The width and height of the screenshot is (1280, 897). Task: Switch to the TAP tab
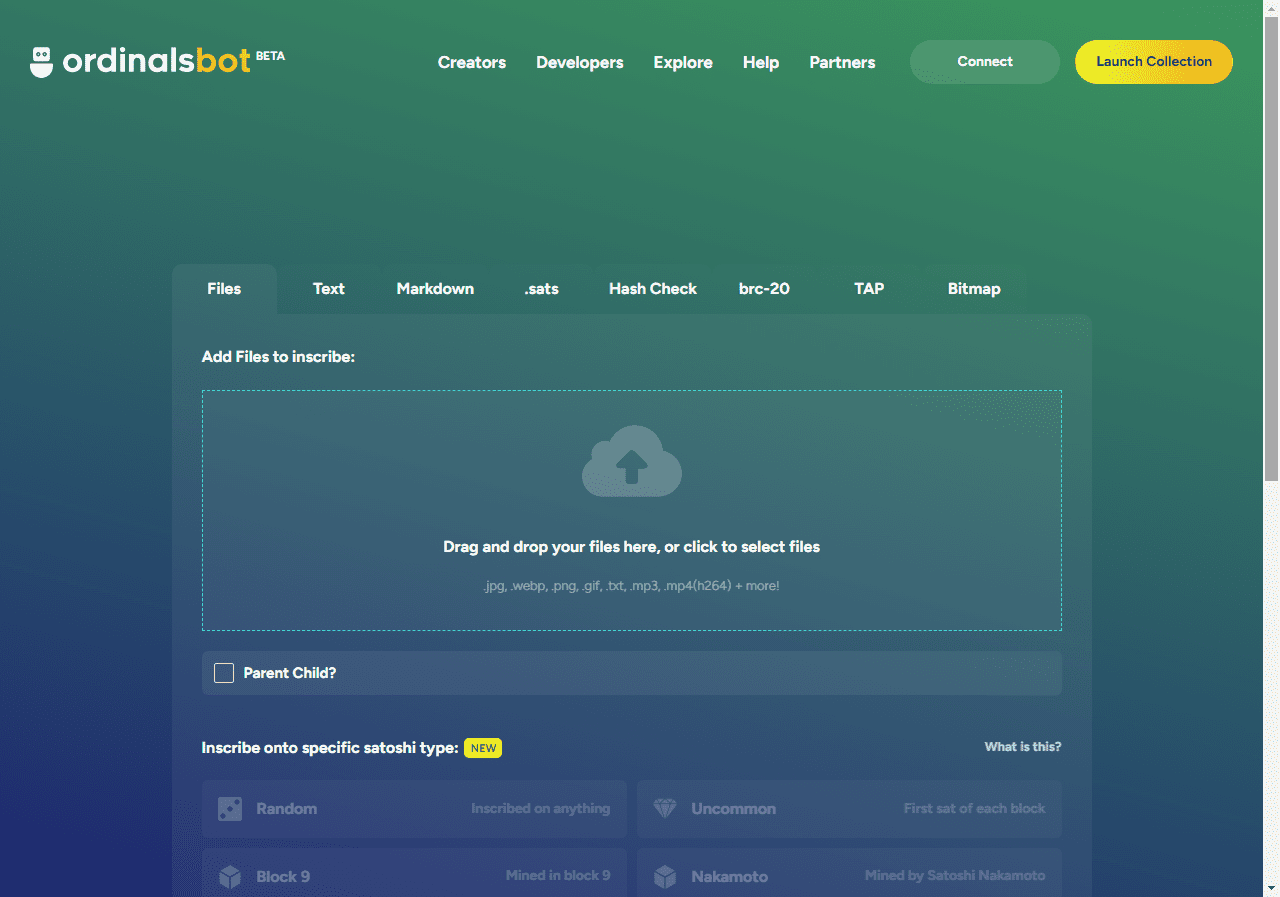pyautogui.click(x=869, y=289)
